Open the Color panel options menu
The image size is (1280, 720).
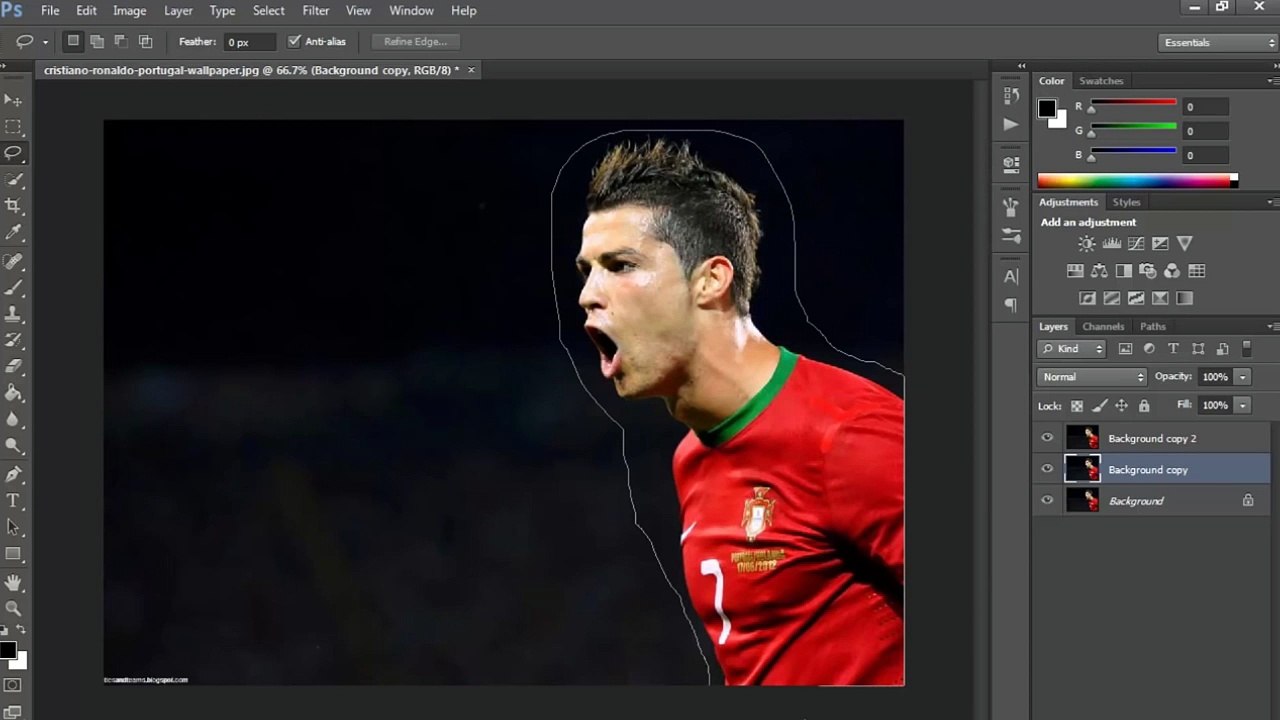(x=1272, y=80)
